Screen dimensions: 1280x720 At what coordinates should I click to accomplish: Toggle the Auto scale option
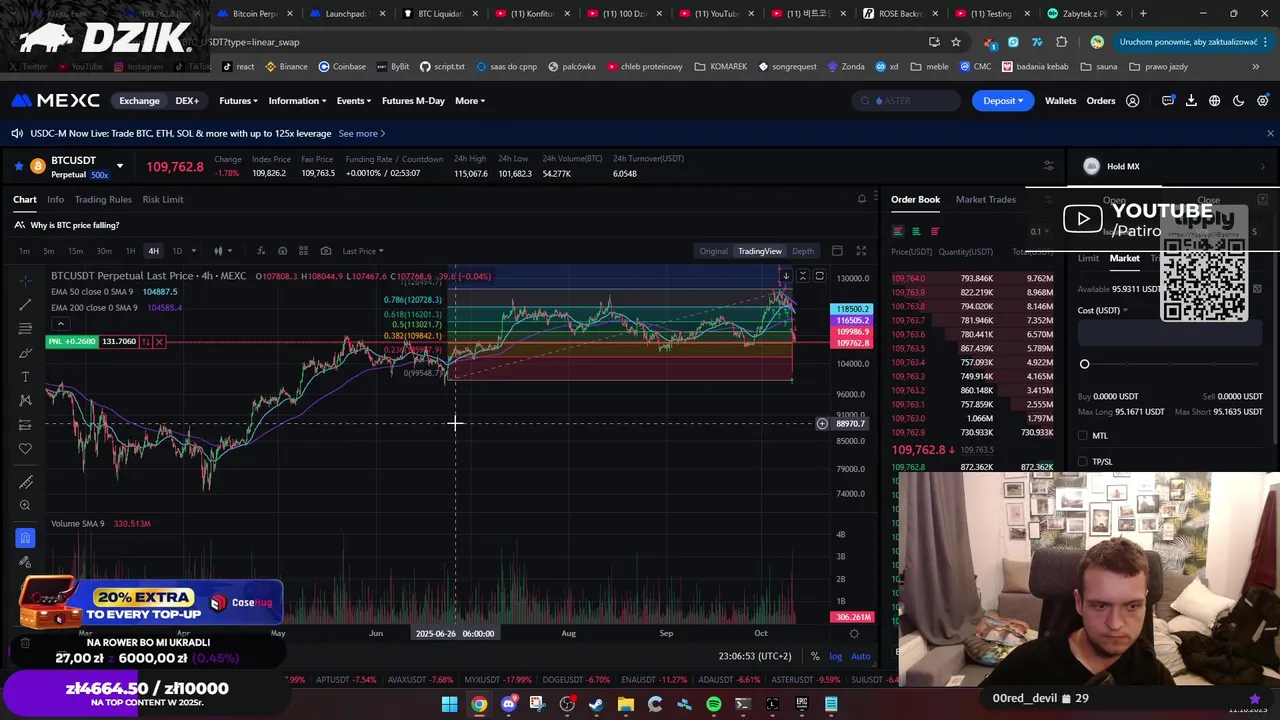point(860,656)
